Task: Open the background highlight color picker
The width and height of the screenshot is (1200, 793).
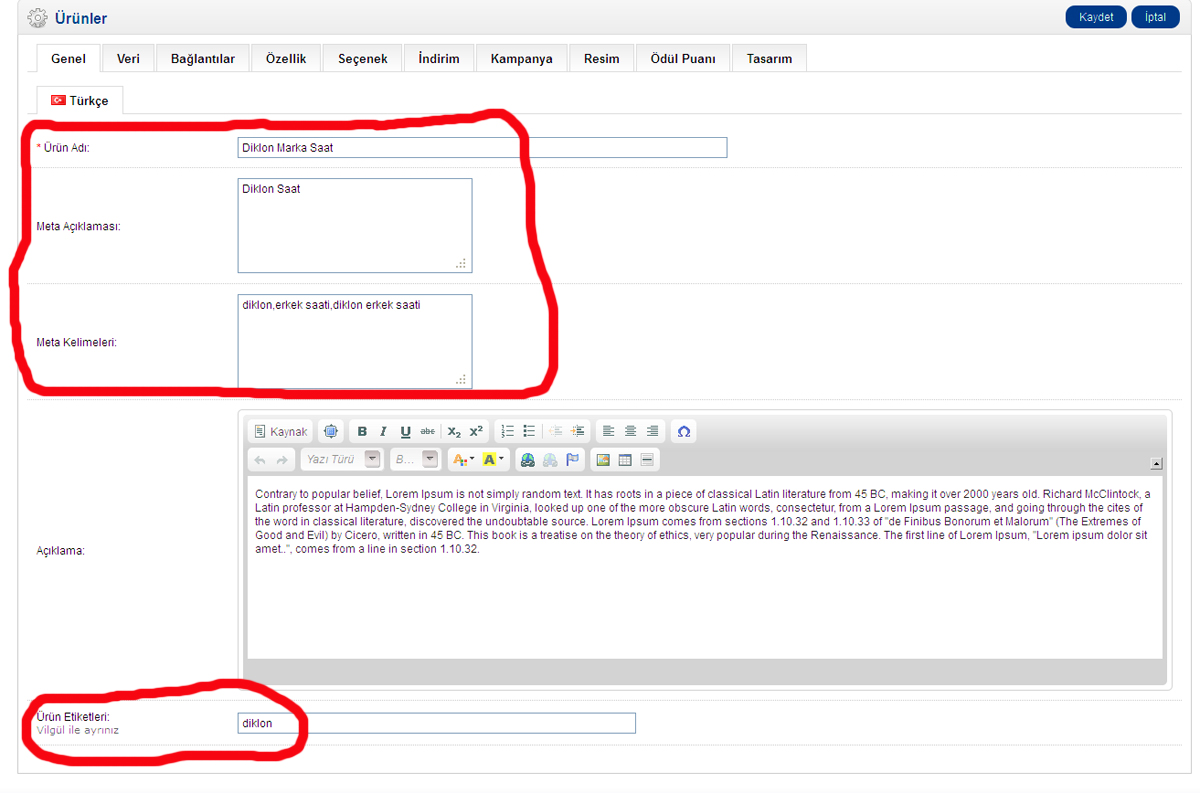Action: tap(494, 460)
